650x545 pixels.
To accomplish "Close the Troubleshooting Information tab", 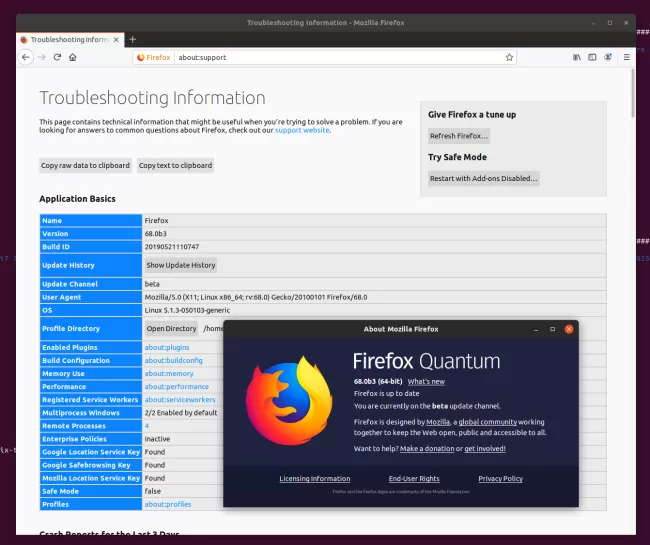I will [116, 39].
